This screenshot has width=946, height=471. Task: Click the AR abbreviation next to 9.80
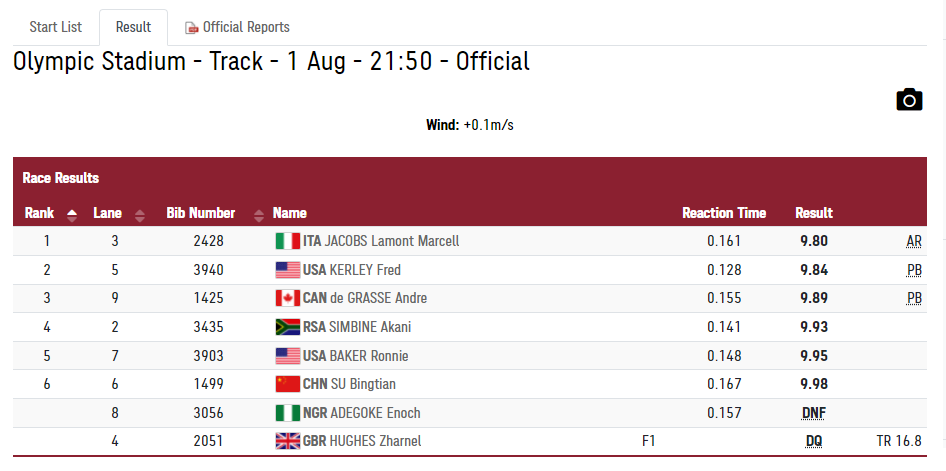click(914, 242)
